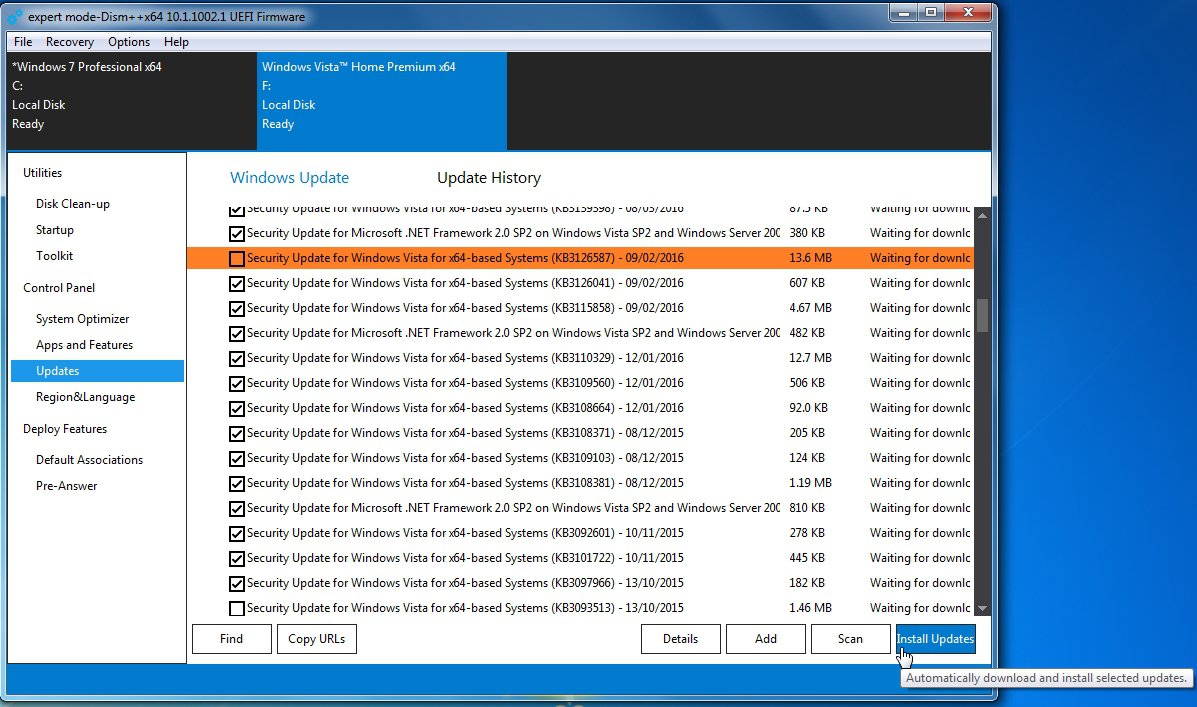The height and width of the screenshot is (707, 1197).
Task: Click the size value "607 KB"
Action: pos(807,283)
